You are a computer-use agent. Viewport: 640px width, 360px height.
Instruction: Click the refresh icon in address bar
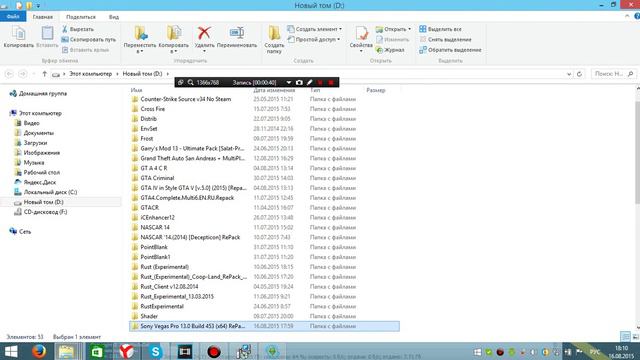[x=579, y=74]
